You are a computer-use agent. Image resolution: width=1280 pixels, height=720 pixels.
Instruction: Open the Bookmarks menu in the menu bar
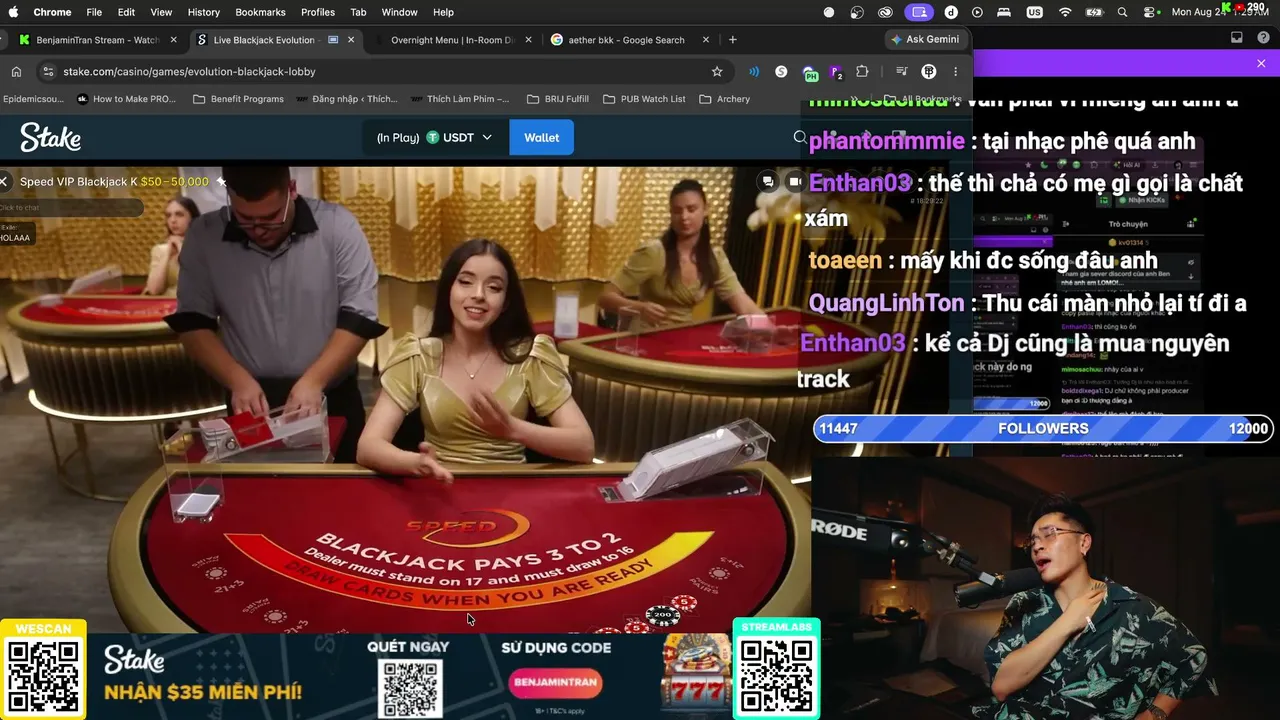point(260,12)
